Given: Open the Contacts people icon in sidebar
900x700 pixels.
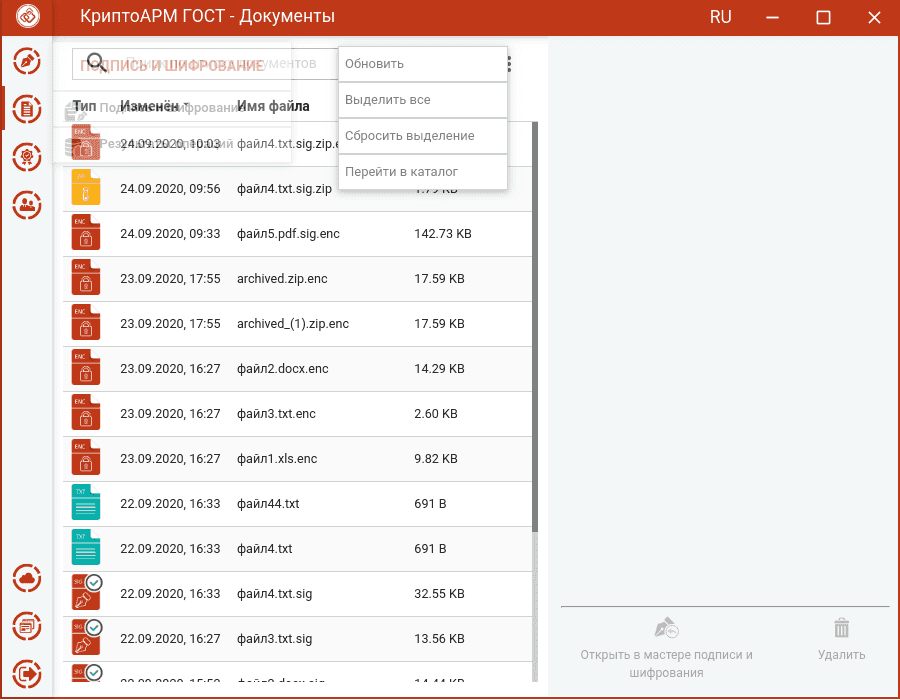Looking at the screenshot, I should [27, 205].
